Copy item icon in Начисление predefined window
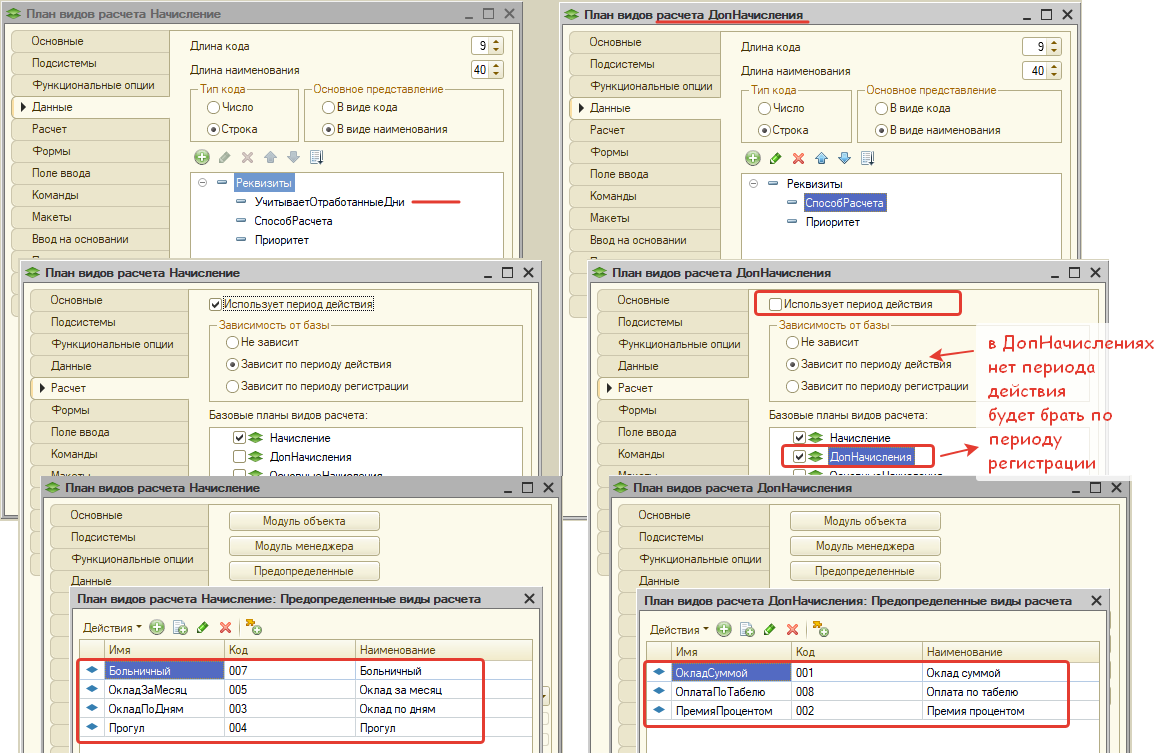Viewport: 1167px width, 753px height. pyautogui.click(x=180, y=627)
